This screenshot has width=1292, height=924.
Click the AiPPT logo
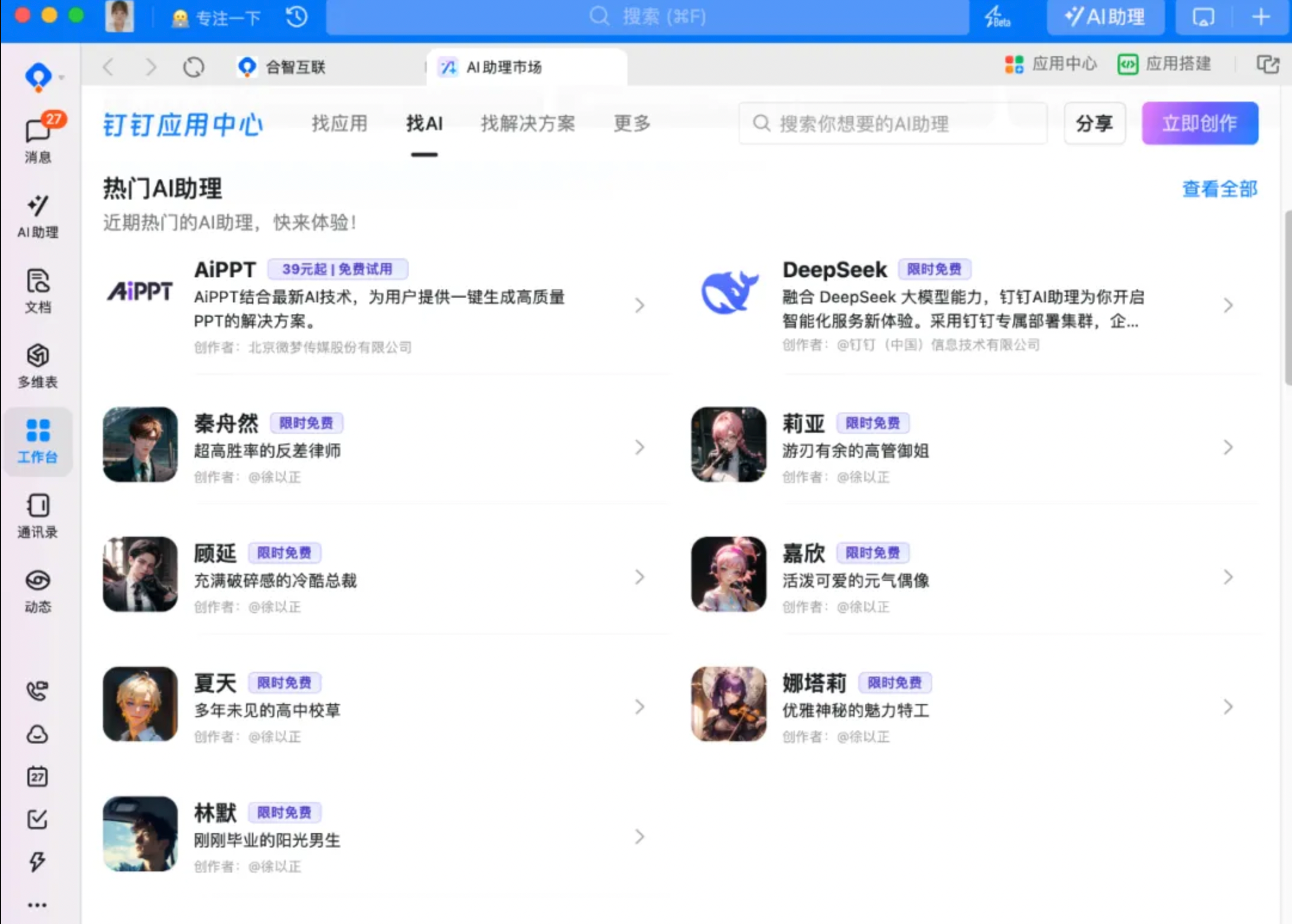pos(140,291)
